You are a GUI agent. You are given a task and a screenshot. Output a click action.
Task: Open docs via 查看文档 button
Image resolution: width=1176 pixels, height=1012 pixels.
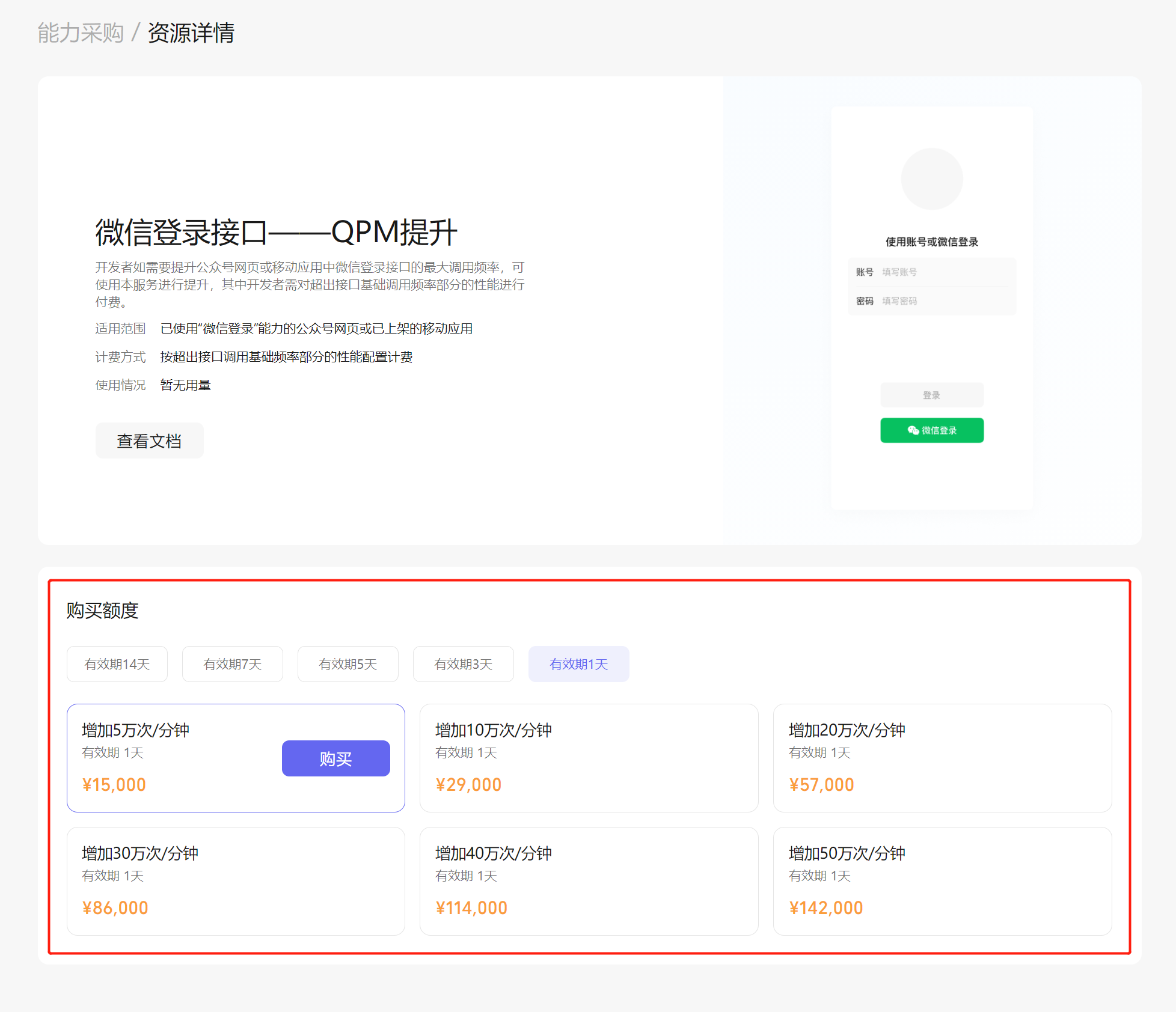point(149,441)
